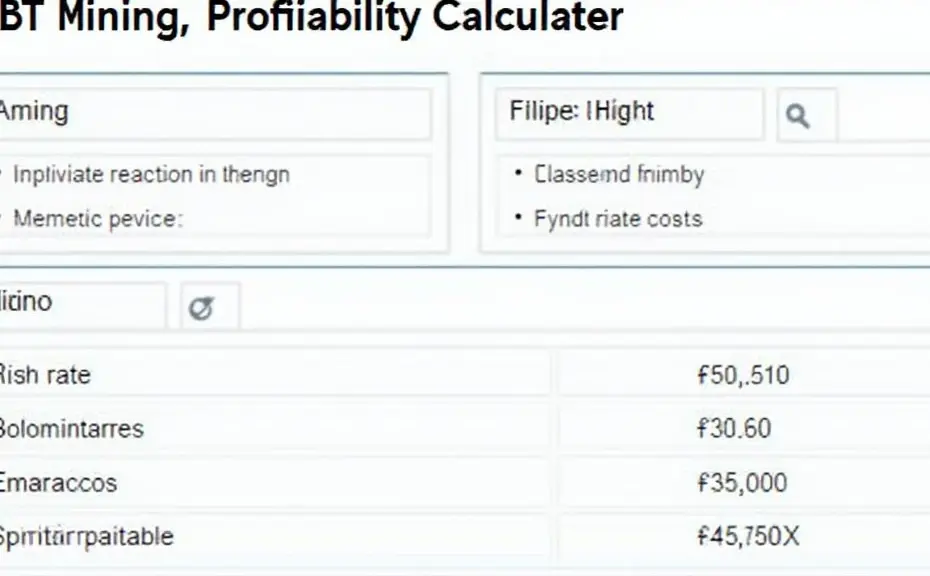Click the f35,000 value cell
This screenshot has height=576, width=930.
742,483
